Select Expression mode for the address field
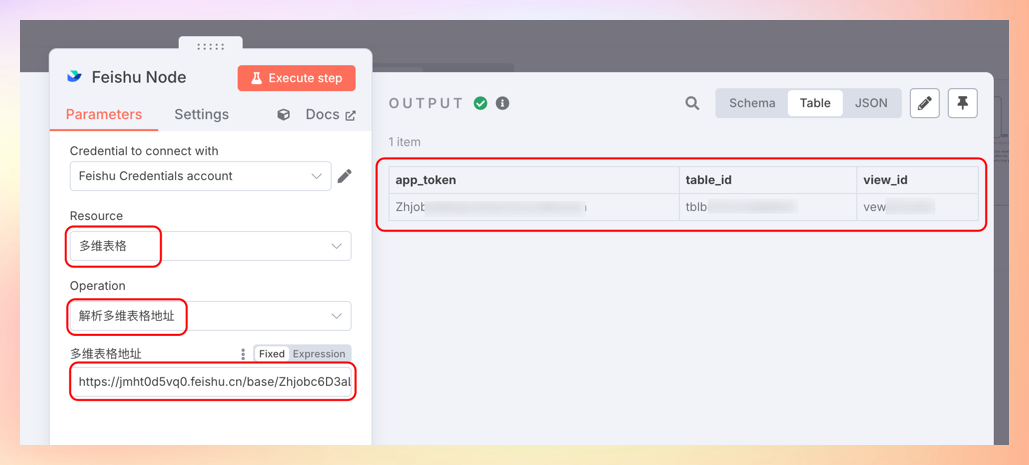Screen dimensions: 1029x465 (x=319, y=354)
